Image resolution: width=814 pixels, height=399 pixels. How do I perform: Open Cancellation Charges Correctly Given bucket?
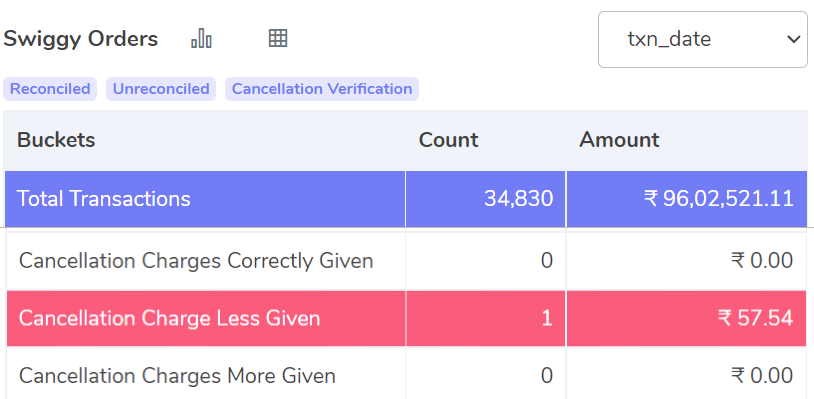pos(196,260)
